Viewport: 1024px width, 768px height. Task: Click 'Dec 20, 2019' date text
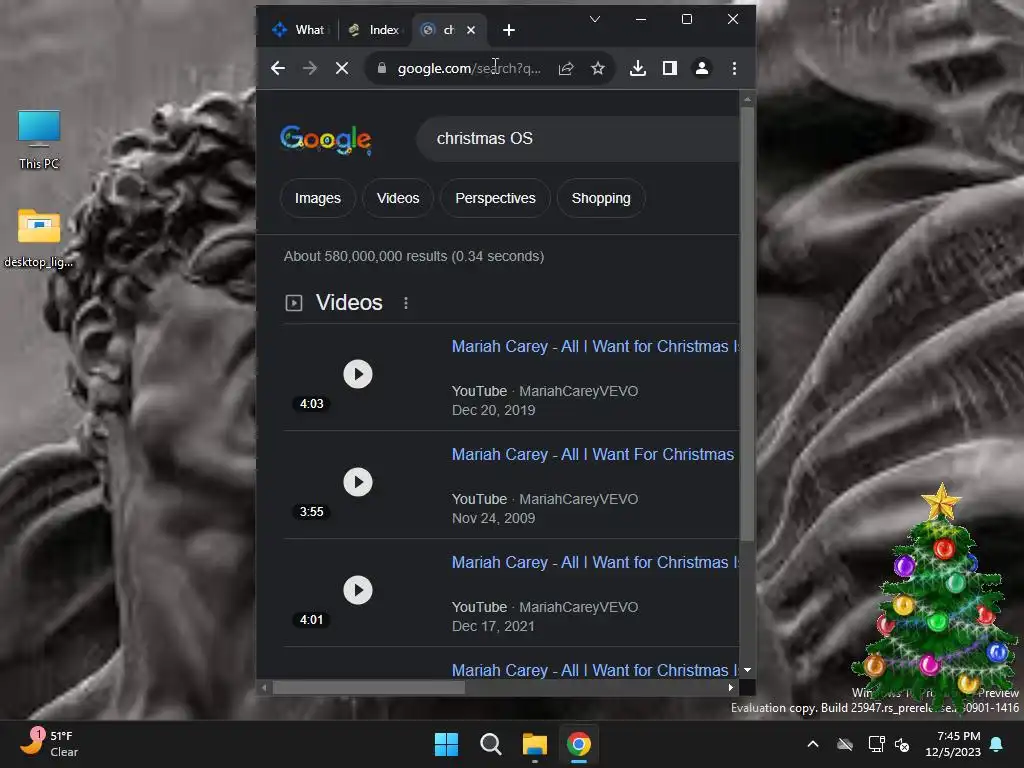[493, 410]
